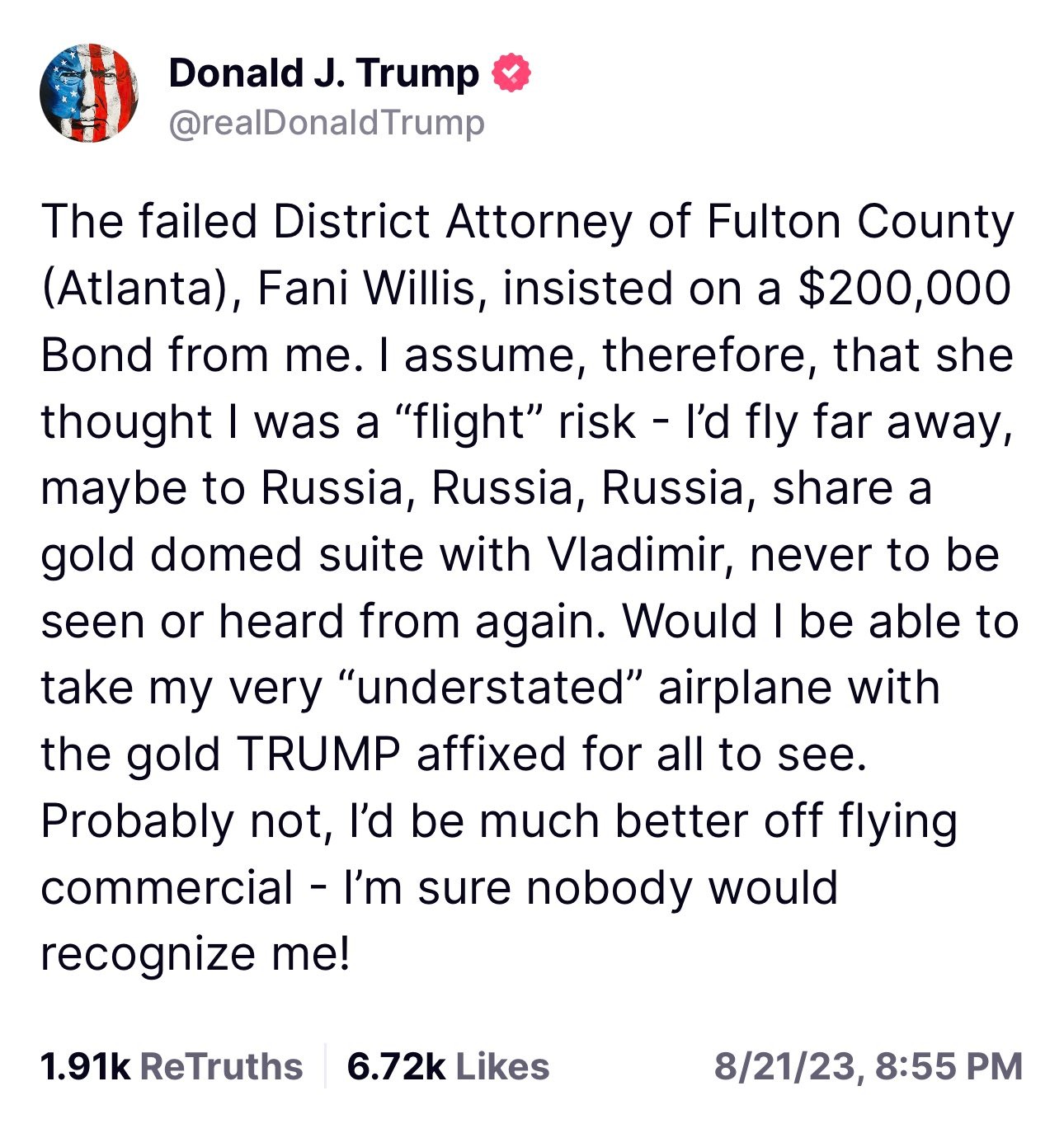Click the 8/21/23, 8:55 PM timestamp
Image resolution: width=1064 pixels, height=1133 pixels.
pyautogui.click(x=868, y=1066)
